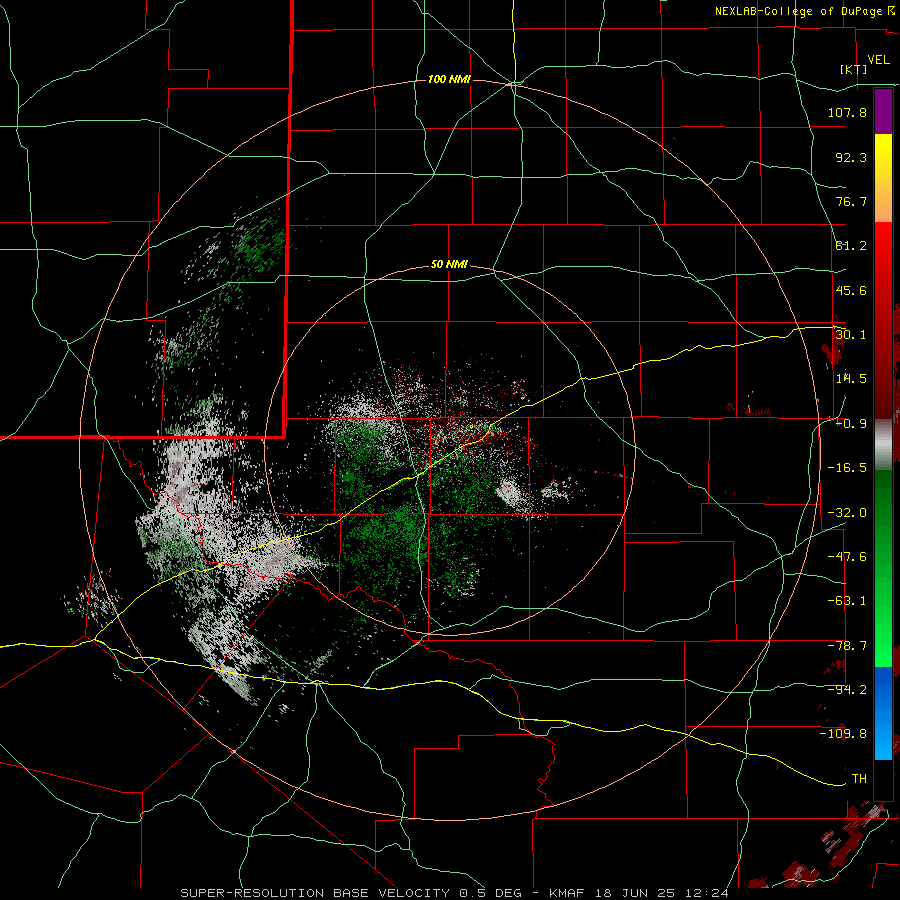Pick the black TH segment of the velocity bar

(x=883, y=779)
